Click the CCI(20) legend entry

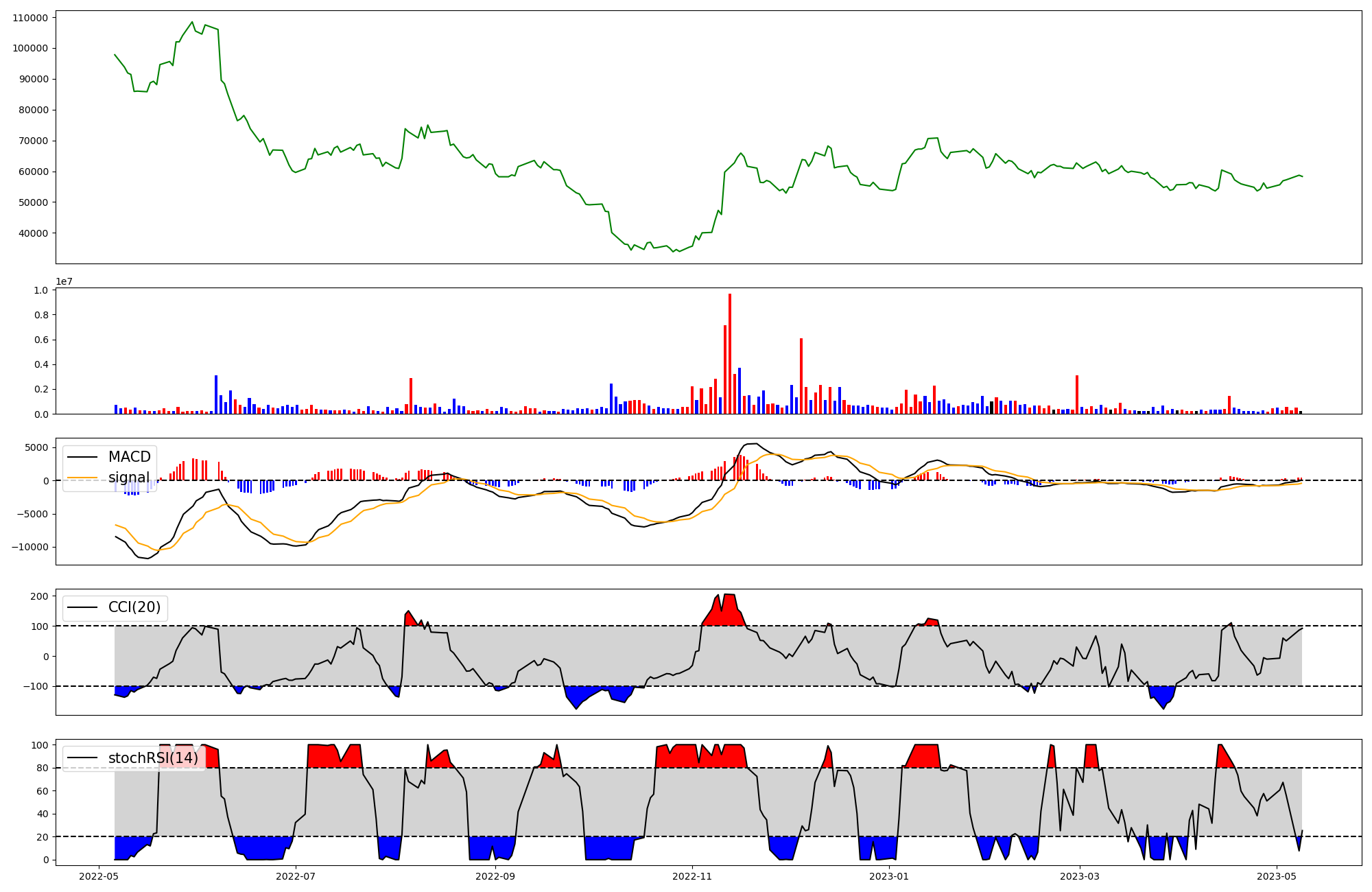tap(134, 607)
